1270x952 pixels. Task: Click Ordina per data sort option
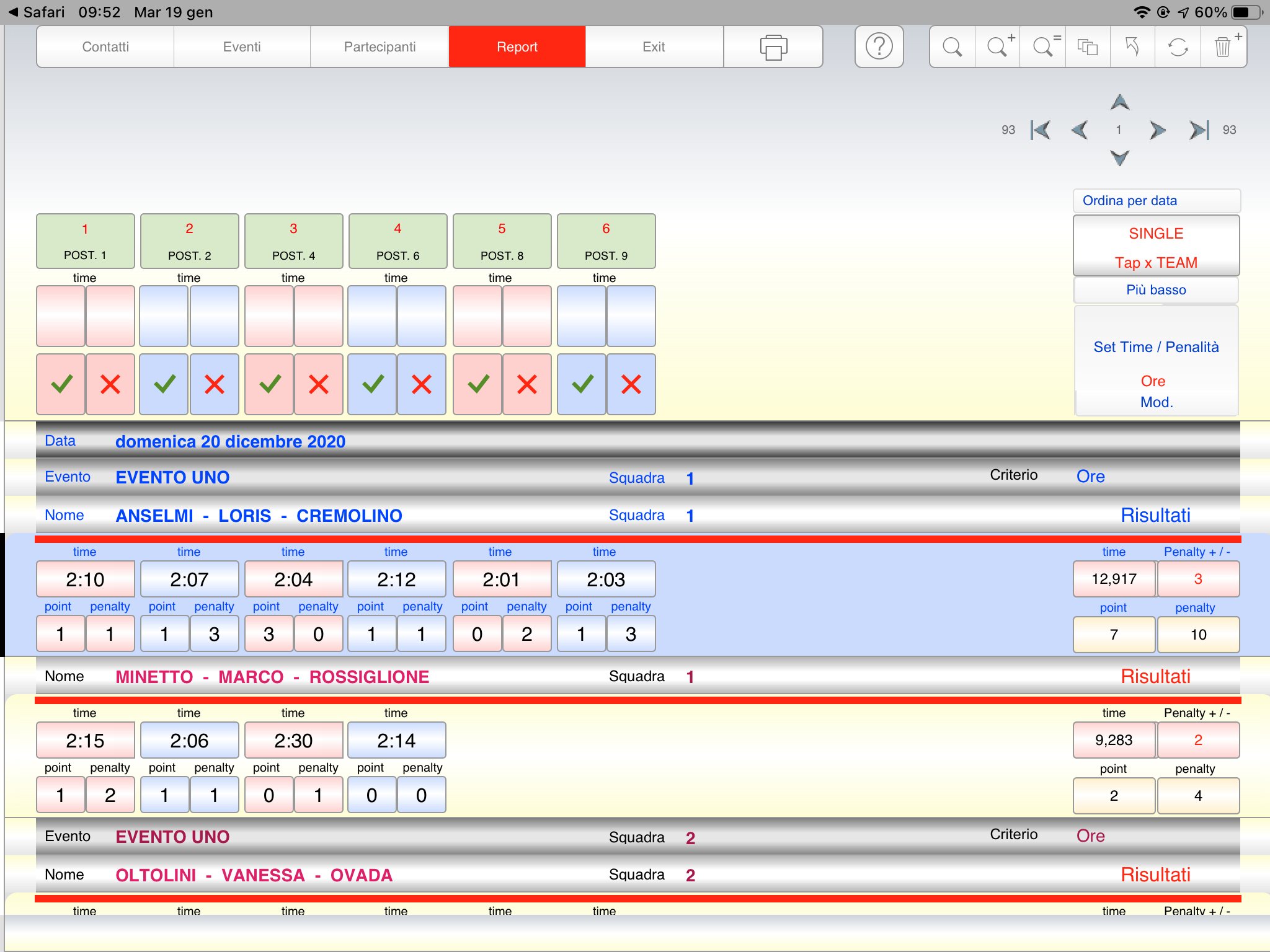pos(1156,201)
